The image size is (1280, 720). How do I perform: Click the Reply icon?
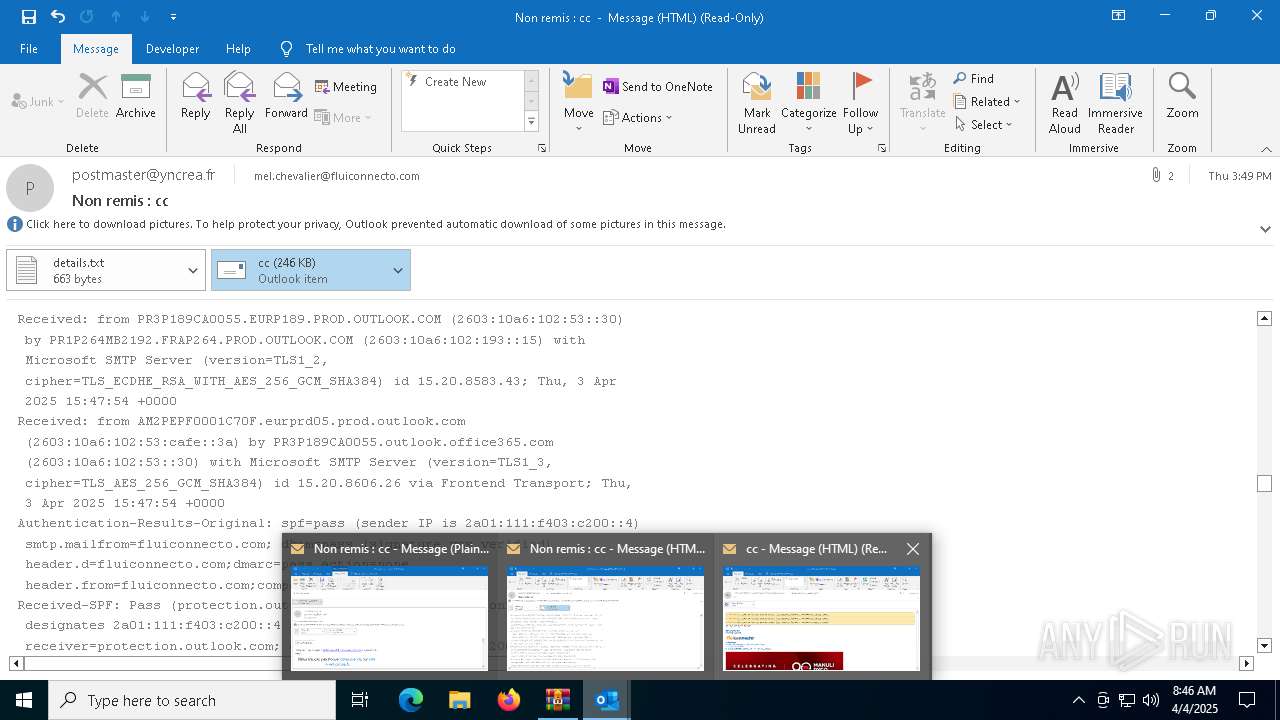click(x=196, y=97)
